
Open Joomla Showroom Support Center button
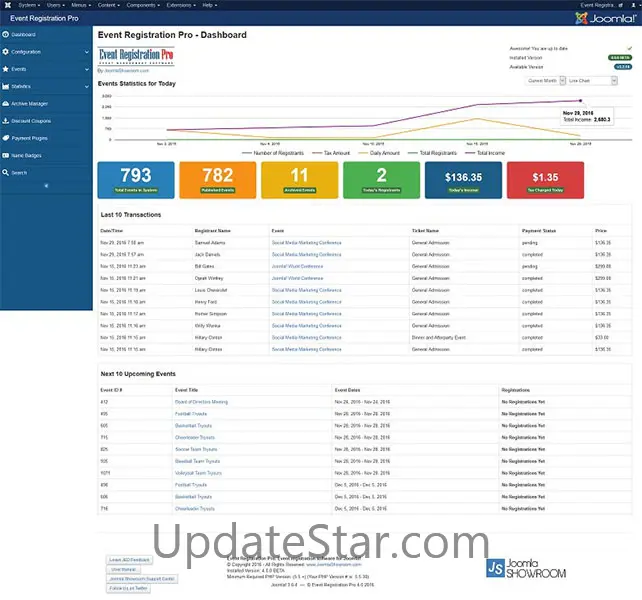142,579
